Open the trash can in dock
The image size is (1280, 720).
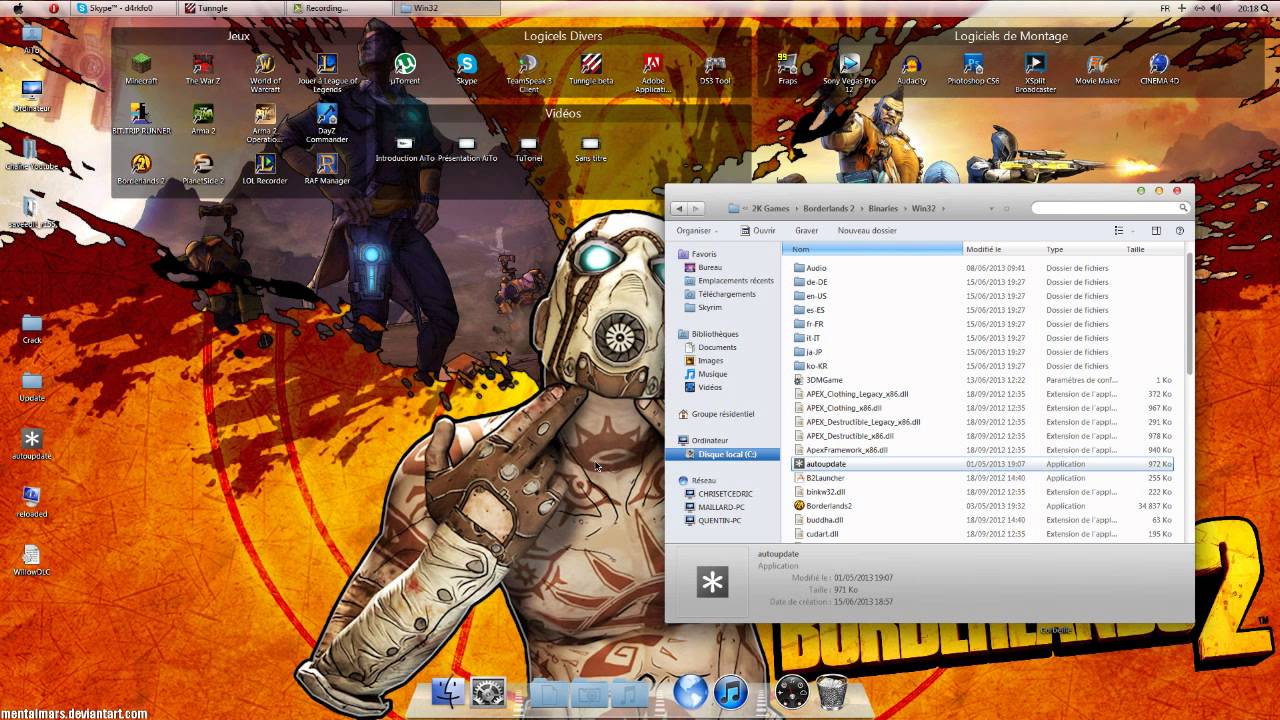pos(832,691)
